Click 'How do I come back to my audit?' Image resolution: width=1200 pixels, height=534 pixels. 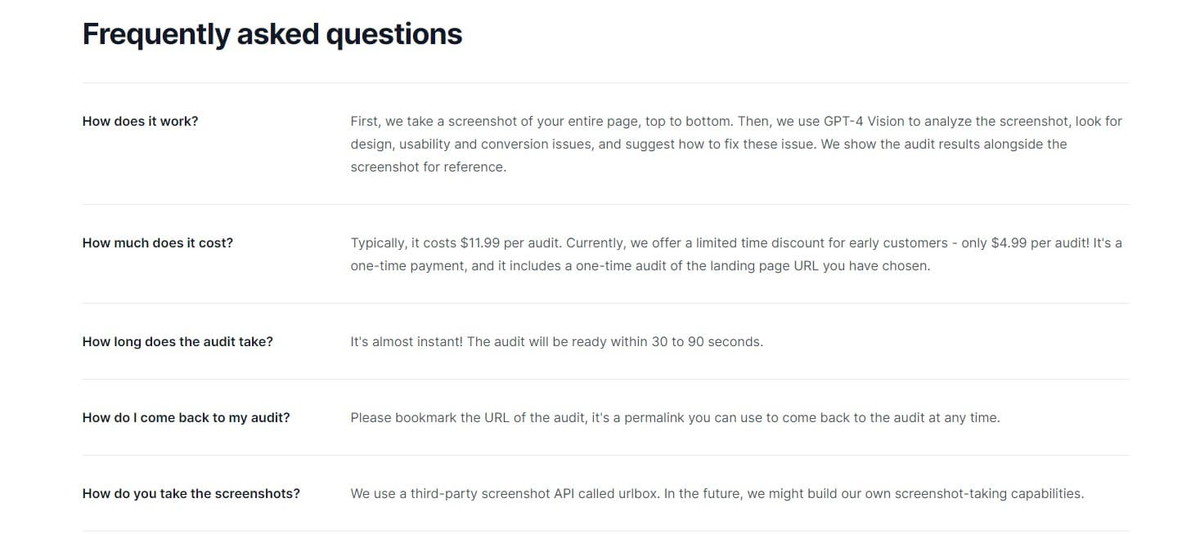[186, 418]
